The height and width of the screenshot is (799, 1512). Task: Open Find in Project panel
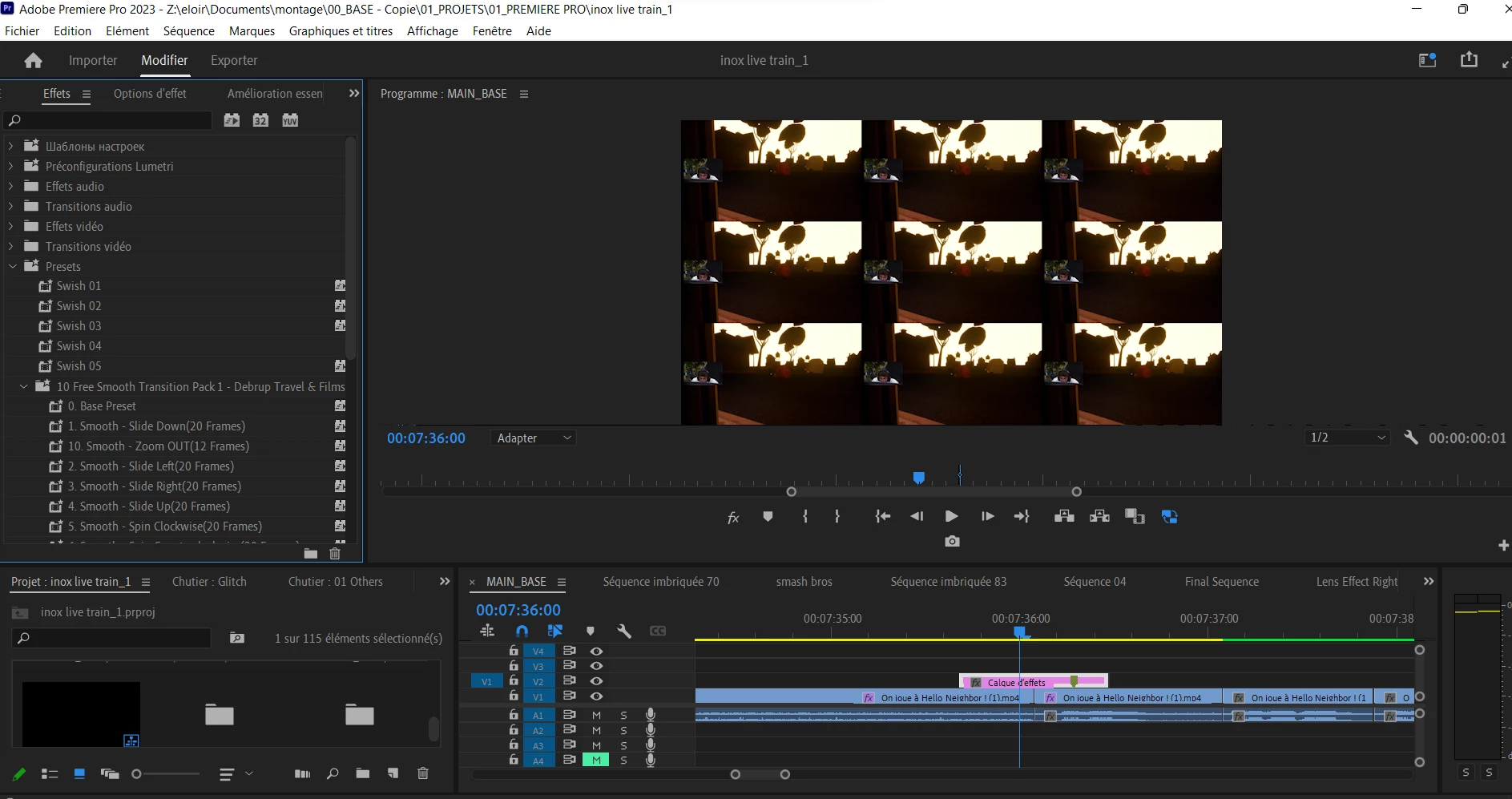tap(333, 773)
